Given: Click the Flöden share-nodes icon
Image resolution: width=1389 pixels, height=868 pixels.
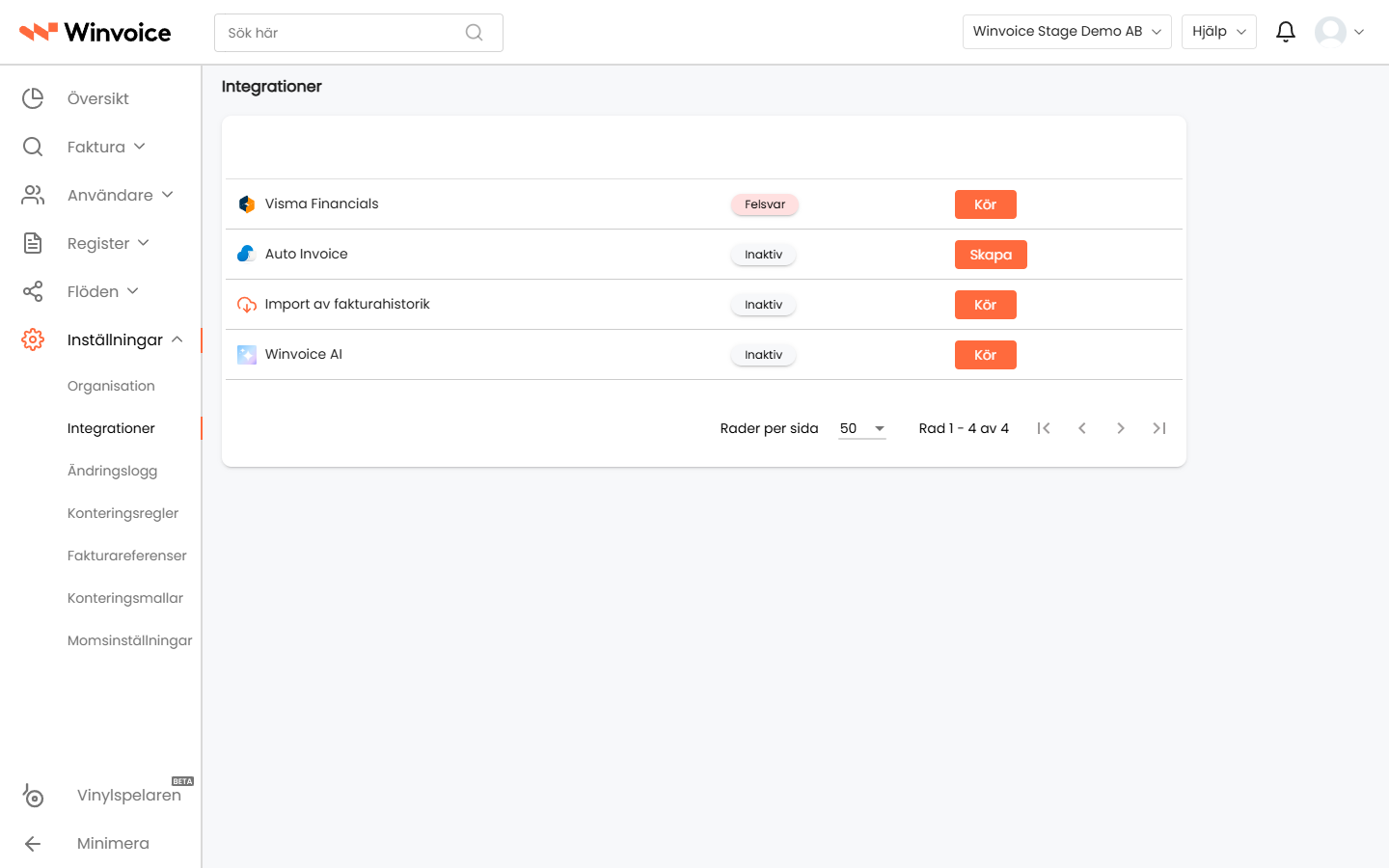Looking at the screenshot, I should 33,291.
